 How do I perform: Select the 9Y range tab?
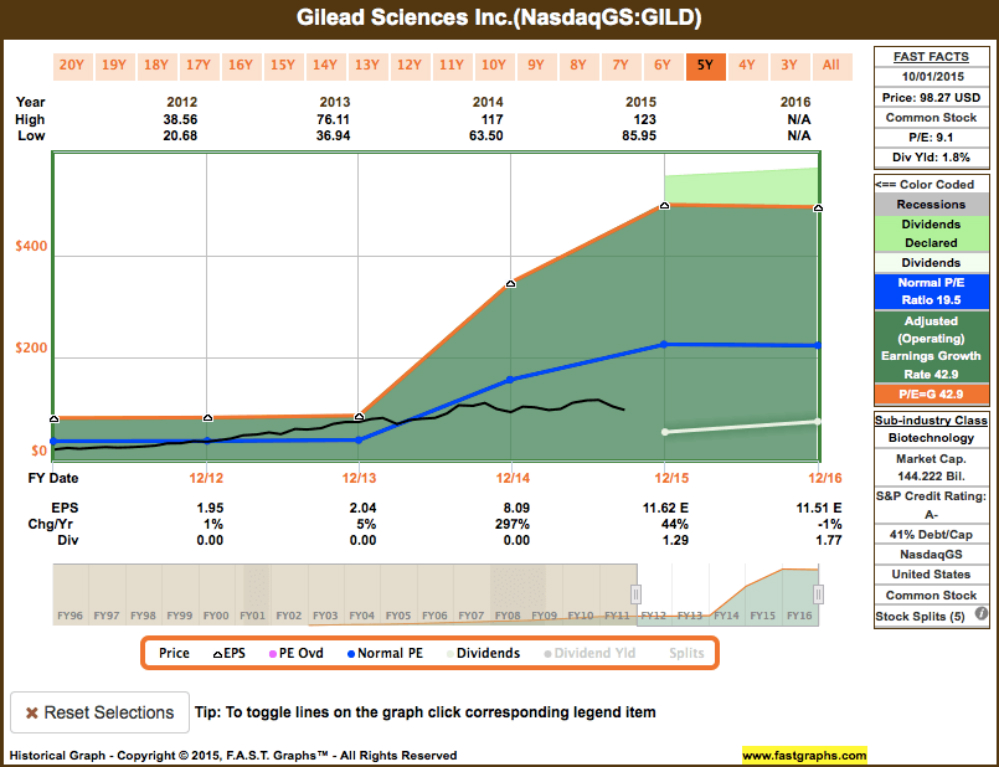pyautogui.click(x=536, y=66)
